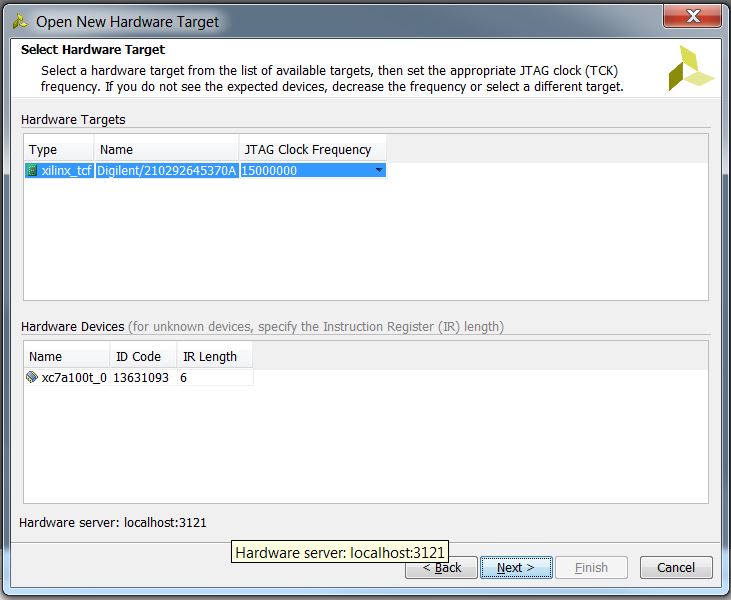Viewport: 731px width, 600px height.
Task: Click the IR Length value field
Action: (215, 377)
